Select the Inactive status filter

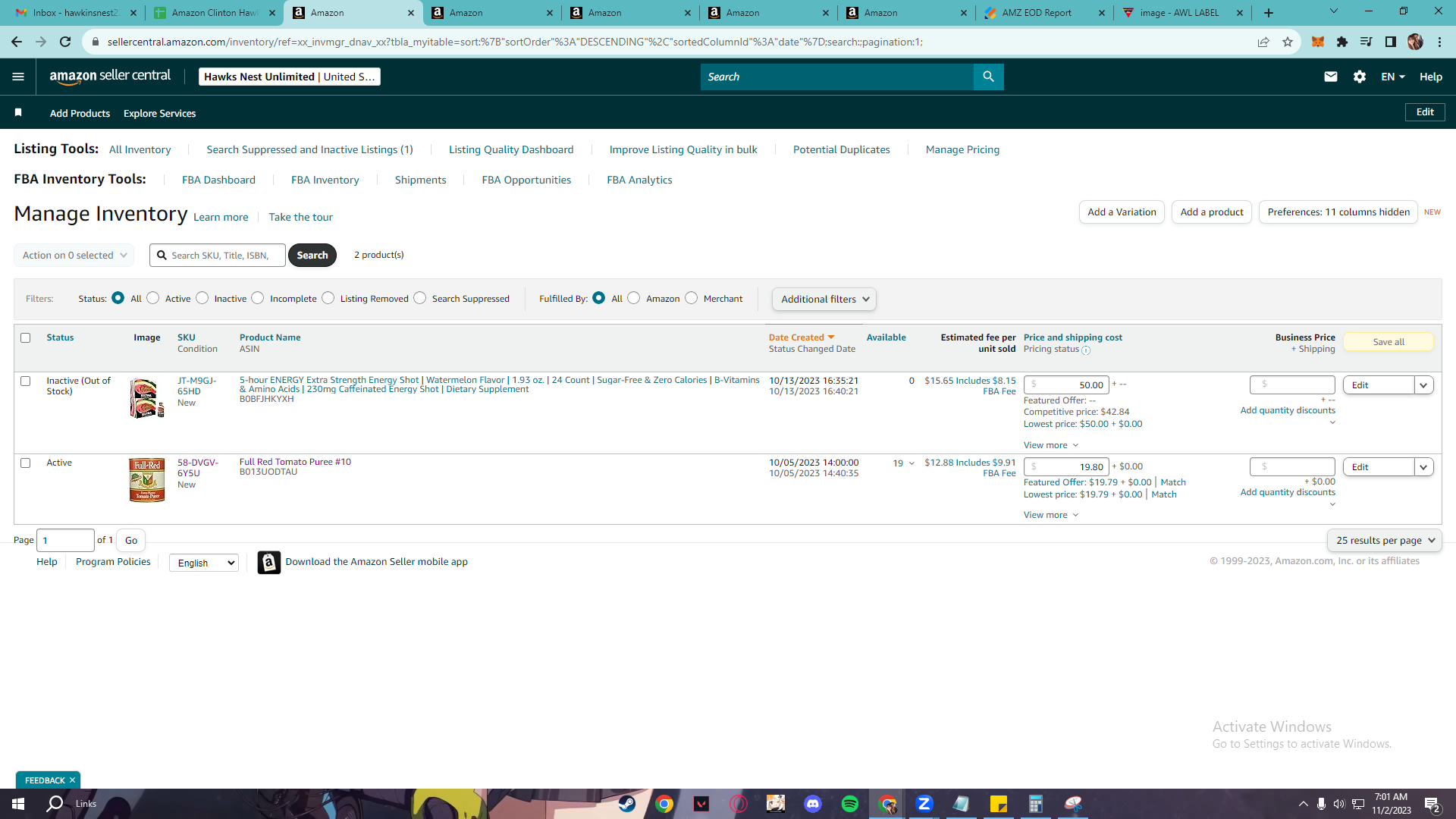click(202, 298)
